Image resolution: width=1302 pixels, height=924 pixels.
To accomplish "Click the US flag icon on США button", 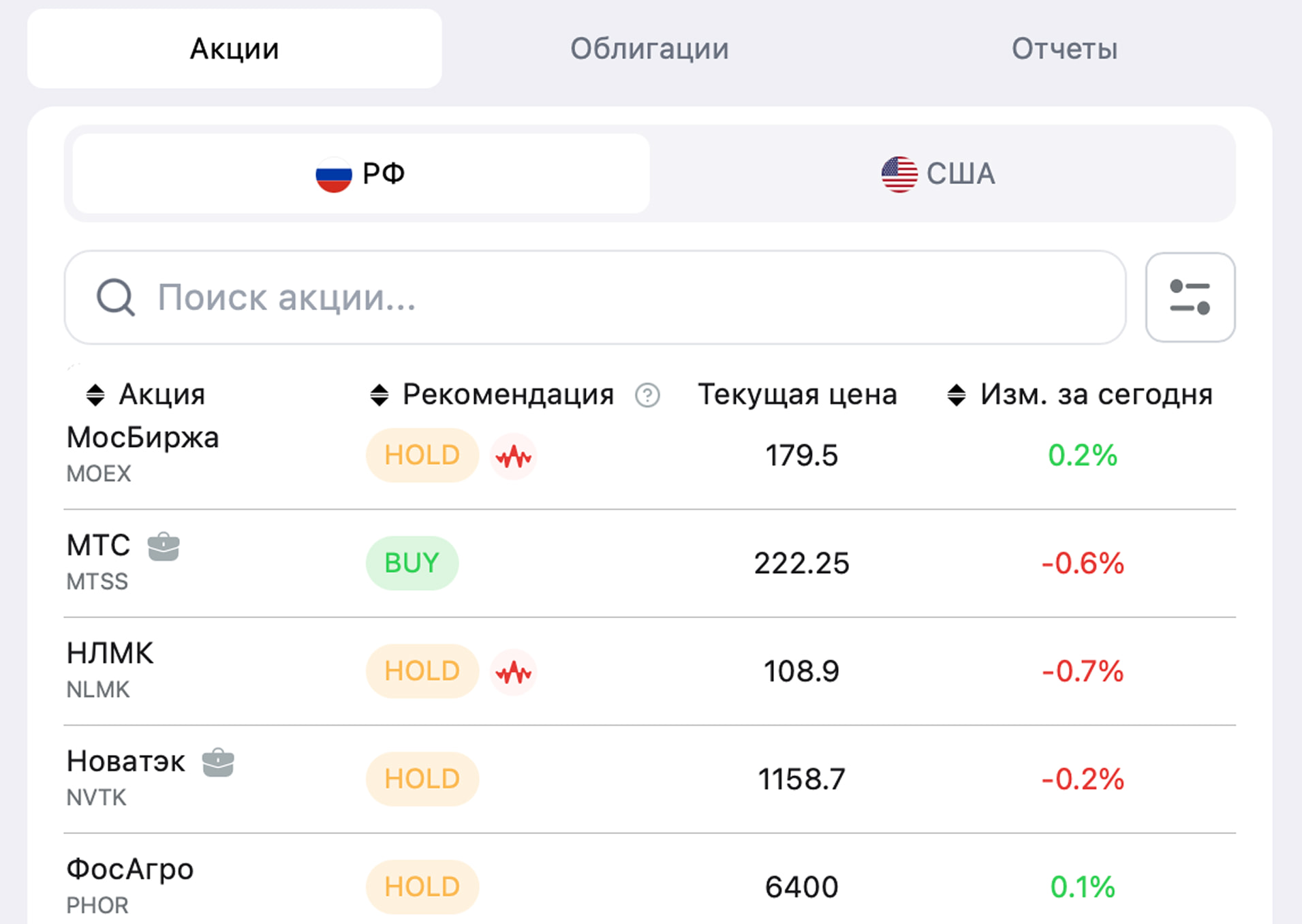I will 897,173.
